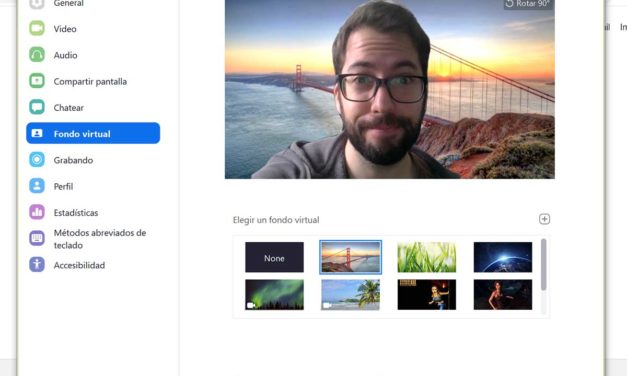Screen dimensions: 627x376
Task: Choose the northern lights video background
Action: (x=274, y=295)
